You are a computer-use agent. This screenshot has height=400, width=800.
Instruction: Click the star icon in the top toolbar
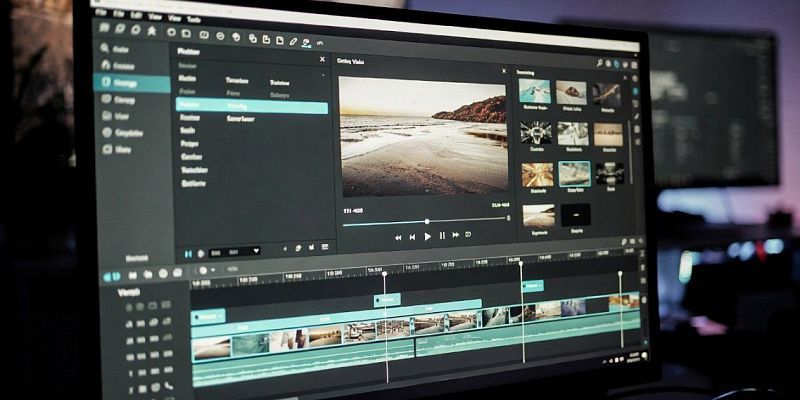point(152,30)
